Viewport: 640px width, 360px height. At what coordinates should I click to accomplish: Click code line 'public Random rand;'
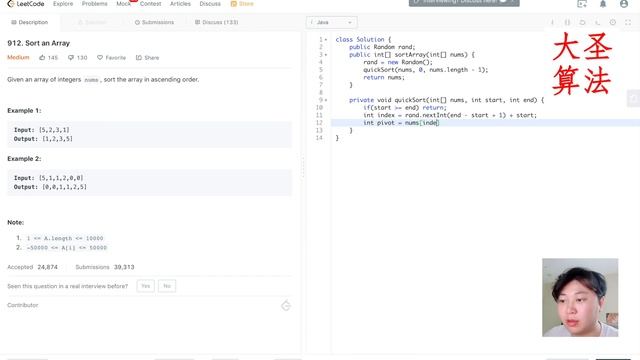382,47
